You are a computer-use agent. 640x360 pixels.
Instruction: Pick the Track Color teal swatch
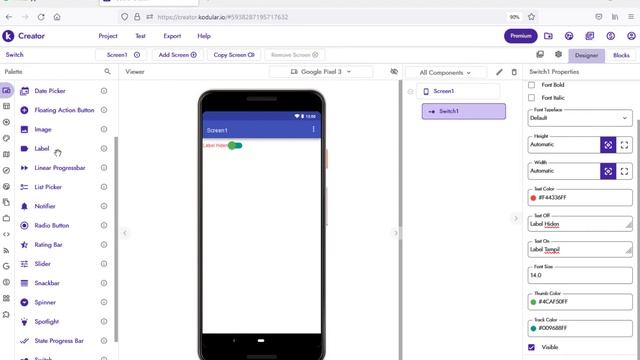pyautogui.click(x=533, y=329)
